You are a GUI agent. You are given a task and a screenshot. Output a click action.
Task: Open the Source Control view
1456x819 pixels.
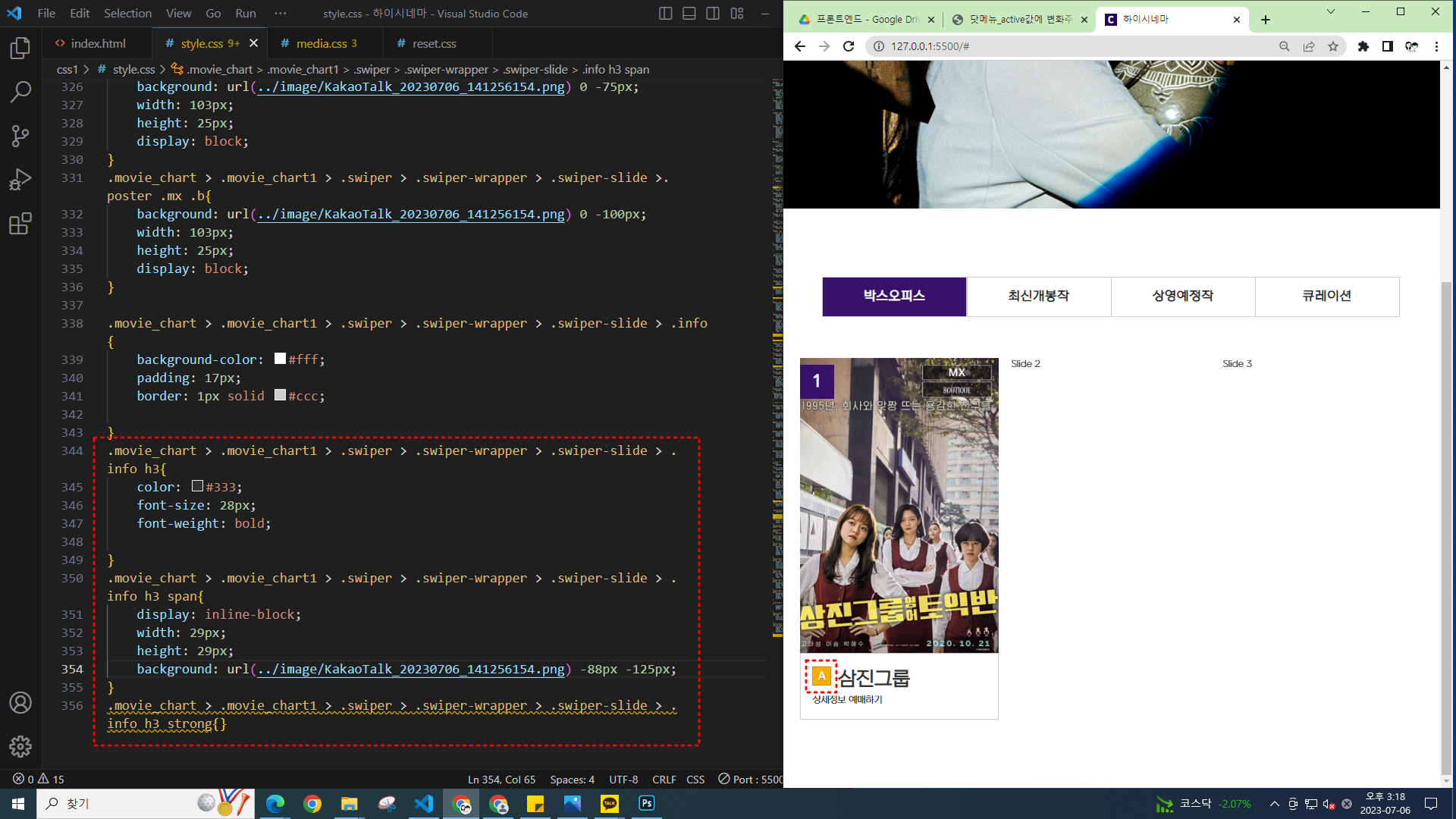click(20, 136)
